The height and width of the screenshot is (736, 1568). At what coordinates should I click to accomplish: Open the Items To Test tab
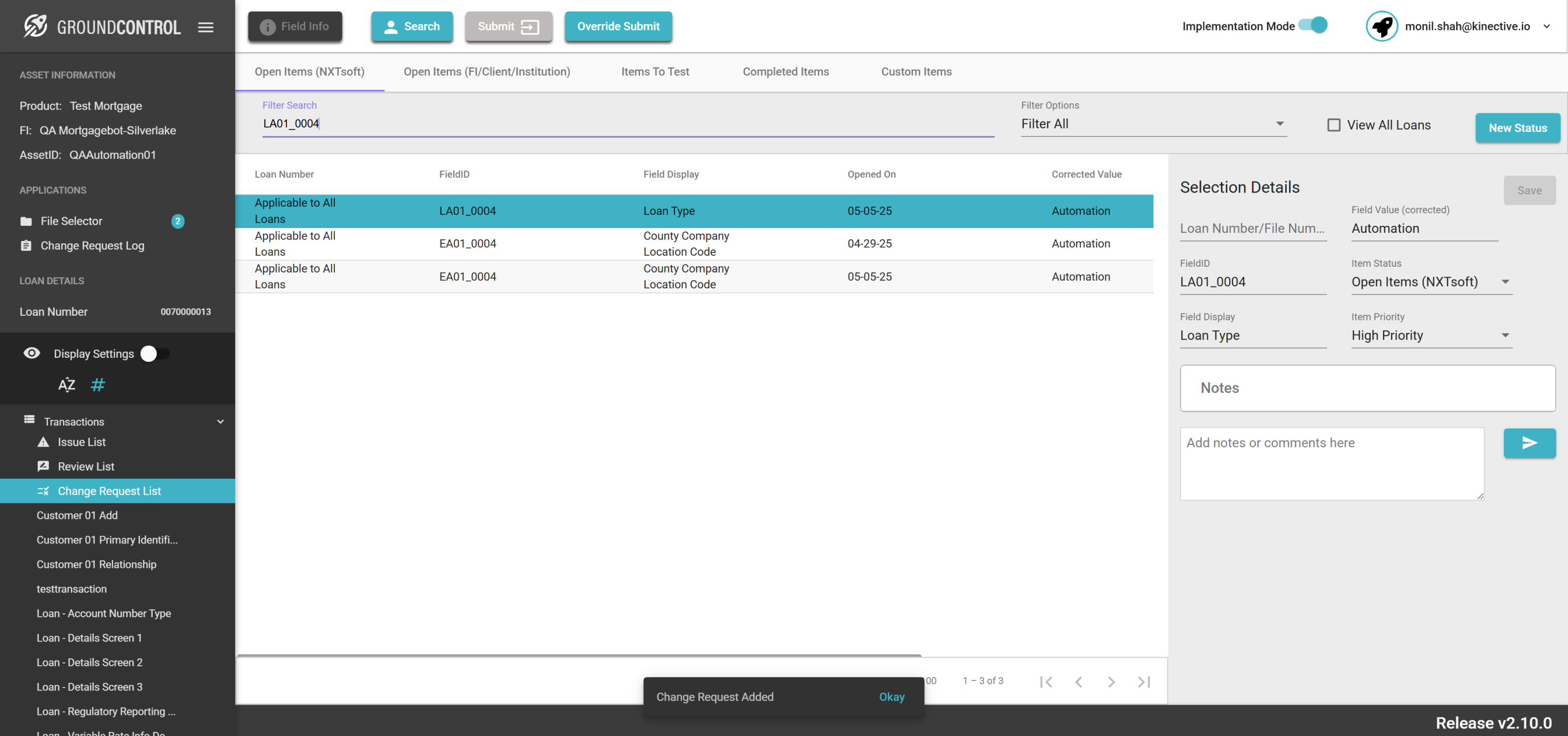tap(655, 72)
